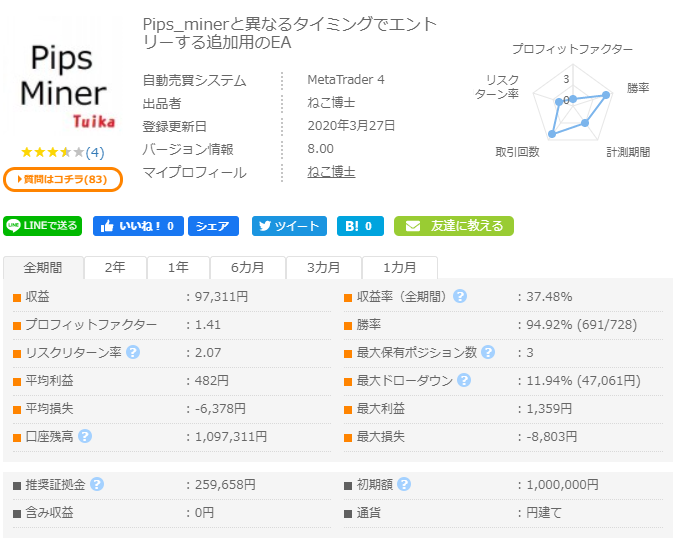Click the 初期額 value 1,000,000円
The height and width of the screenshot is (543, 696).
[x=562, y=484]
